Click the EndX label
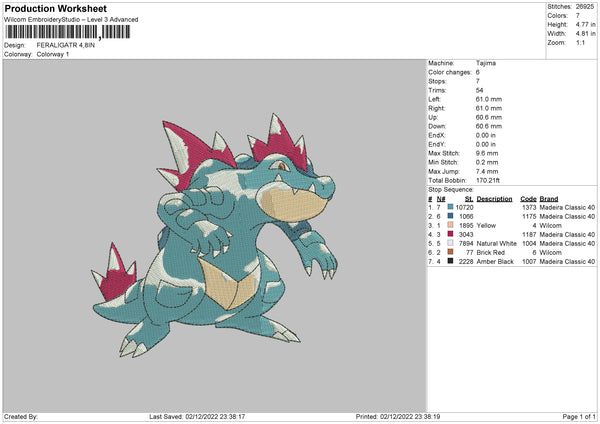The image size is (600, 424). pyautogui.click(x=437, y=135)
